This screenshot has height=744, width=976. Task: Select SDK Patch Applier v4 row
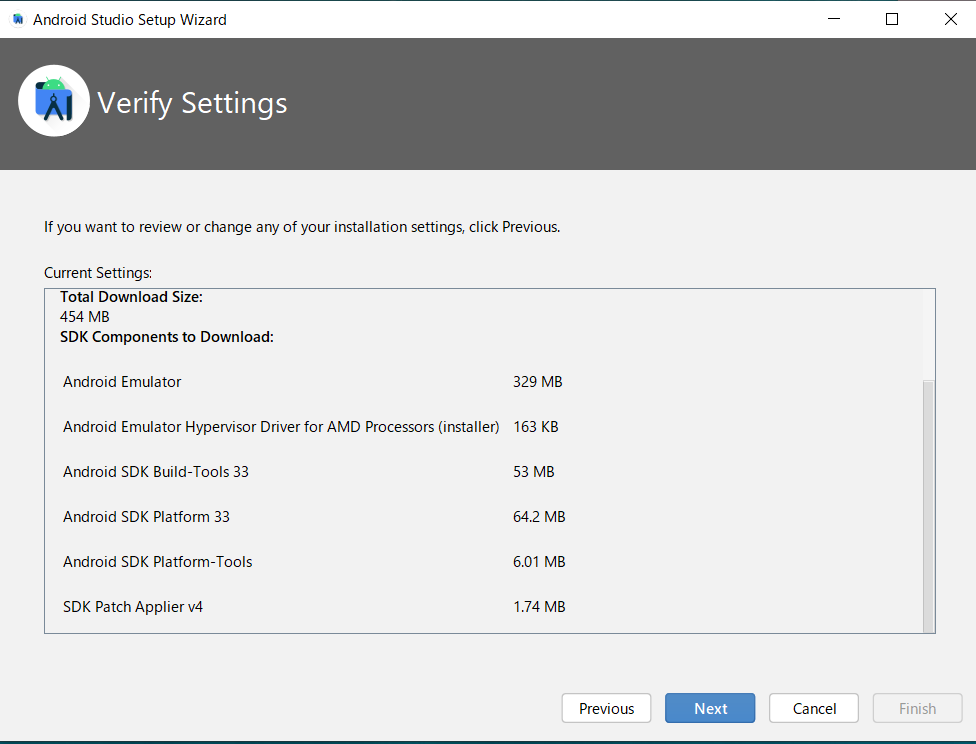tap(312, 606)
